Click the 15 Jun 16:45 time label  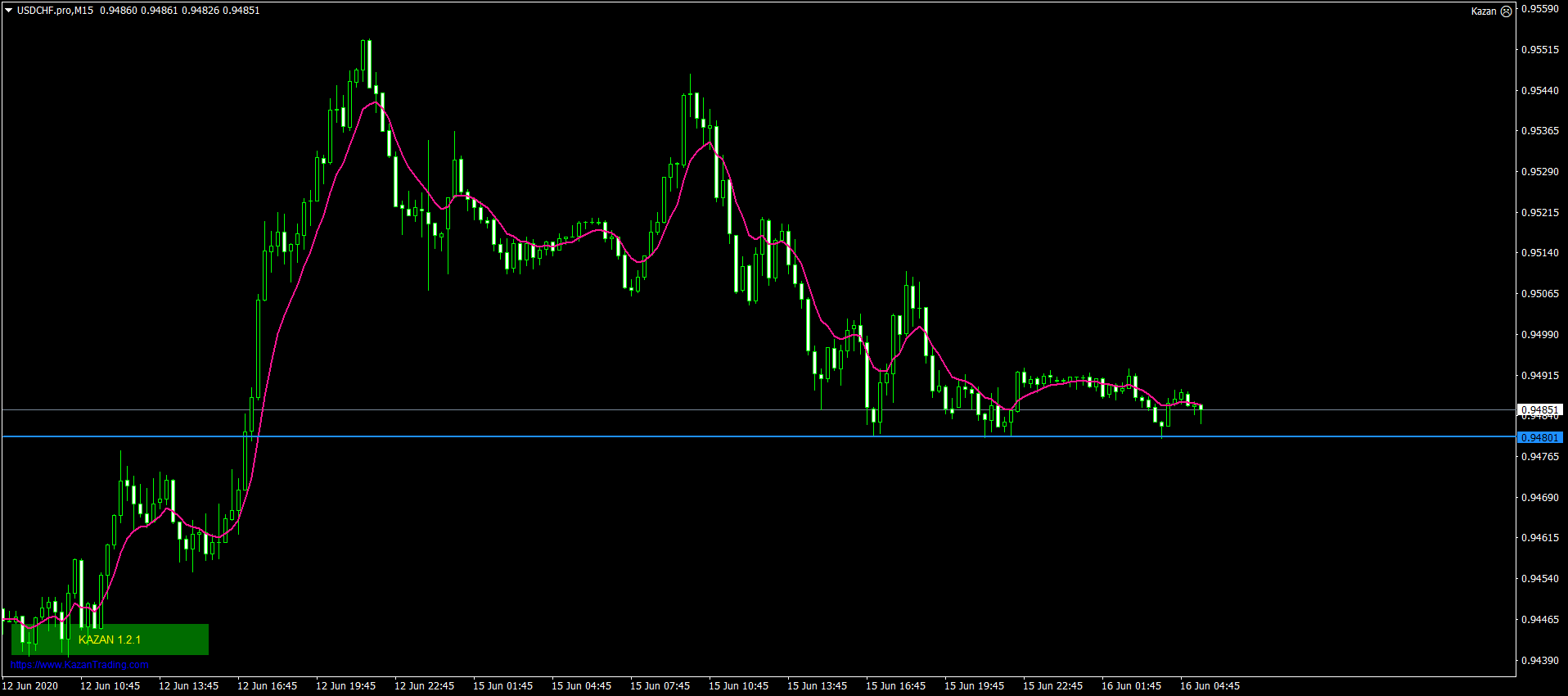pos(895,686)
